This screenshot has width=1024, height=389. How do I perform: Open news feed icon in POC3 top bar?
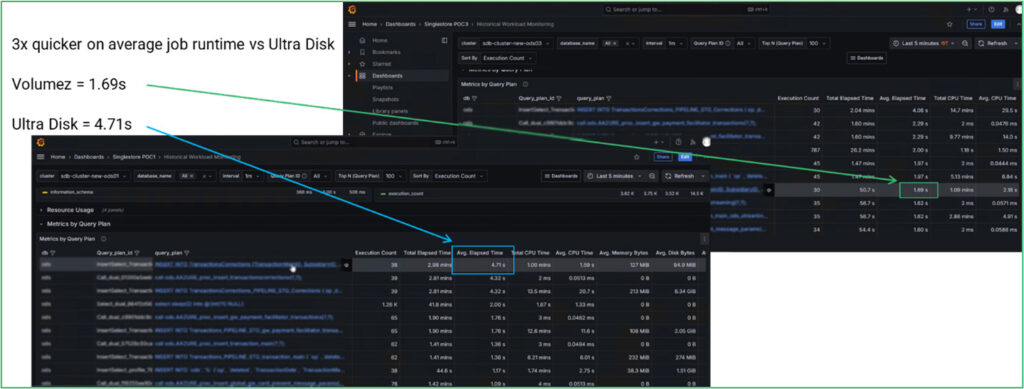tap(1006, 10)
